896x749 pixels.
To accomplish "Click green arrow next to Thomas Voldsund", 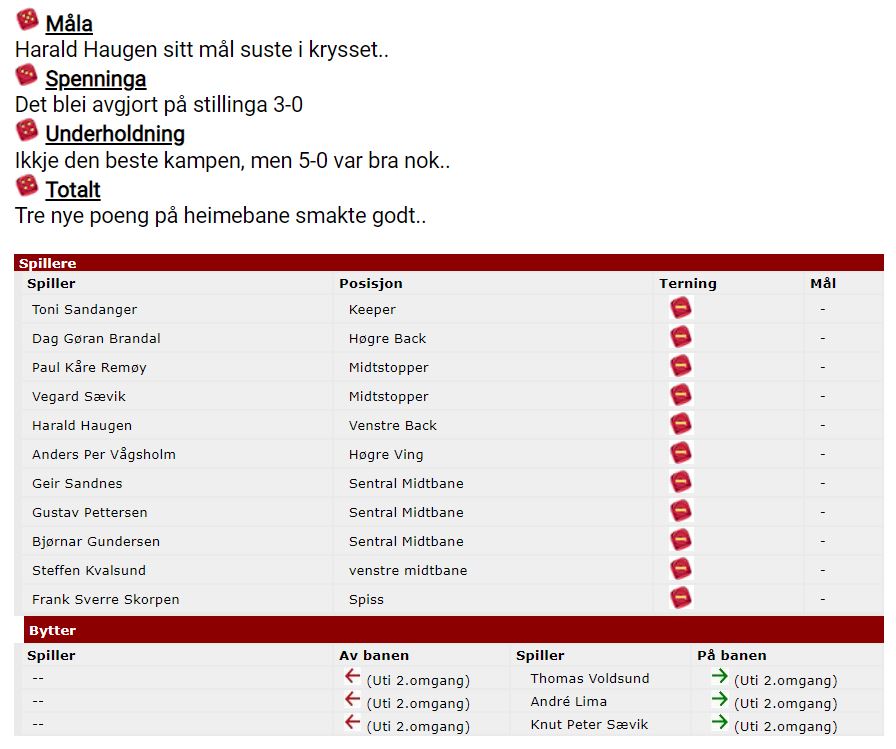I will click(x=719, y=676).
